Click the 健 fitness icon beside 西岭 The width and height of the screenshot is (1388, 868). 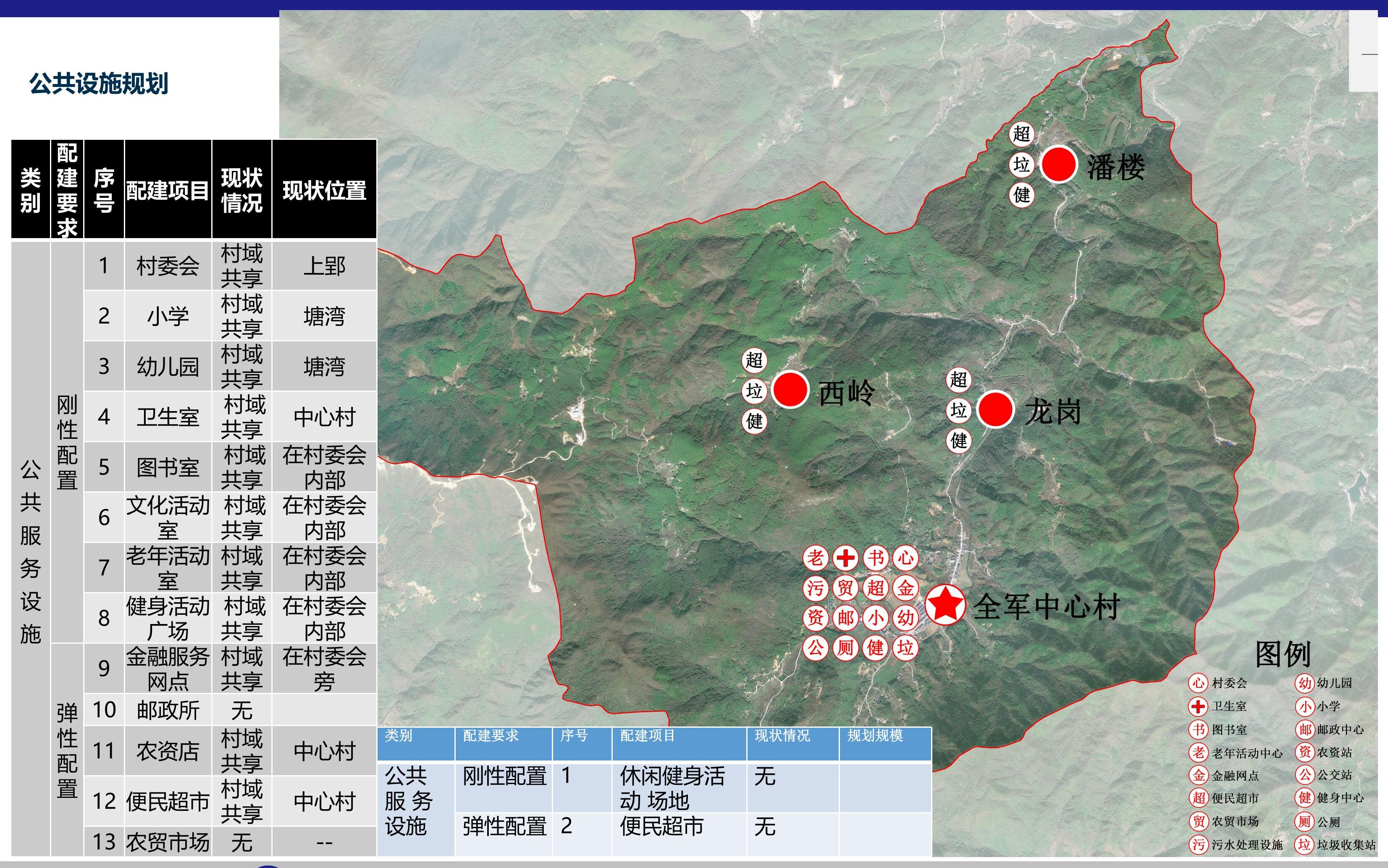[x=754, y=421]
